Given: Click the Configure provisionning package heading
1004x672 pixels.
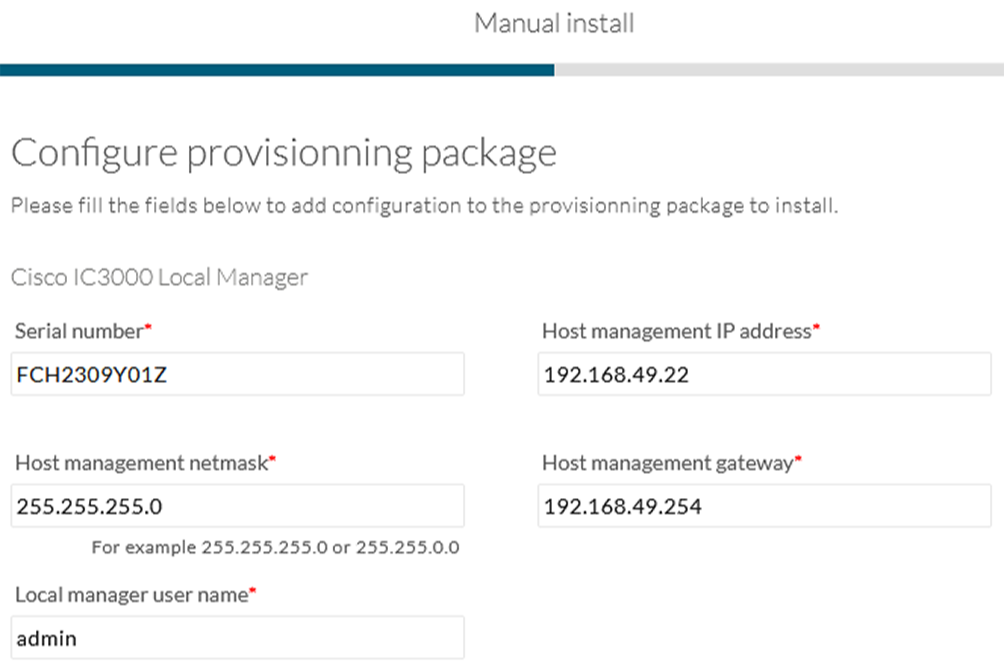Looking at the screenshot, I should 284,152.
